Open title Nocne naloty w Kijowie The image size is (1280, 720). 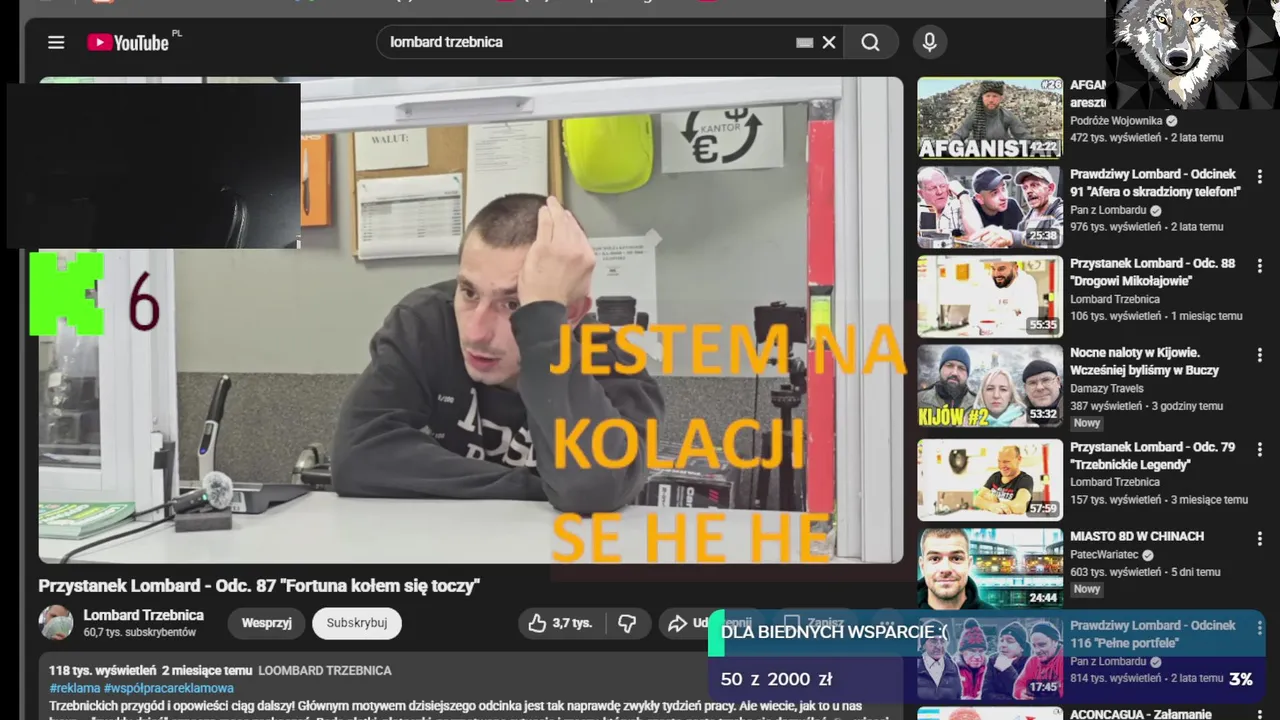click(x=1144, y=361)
